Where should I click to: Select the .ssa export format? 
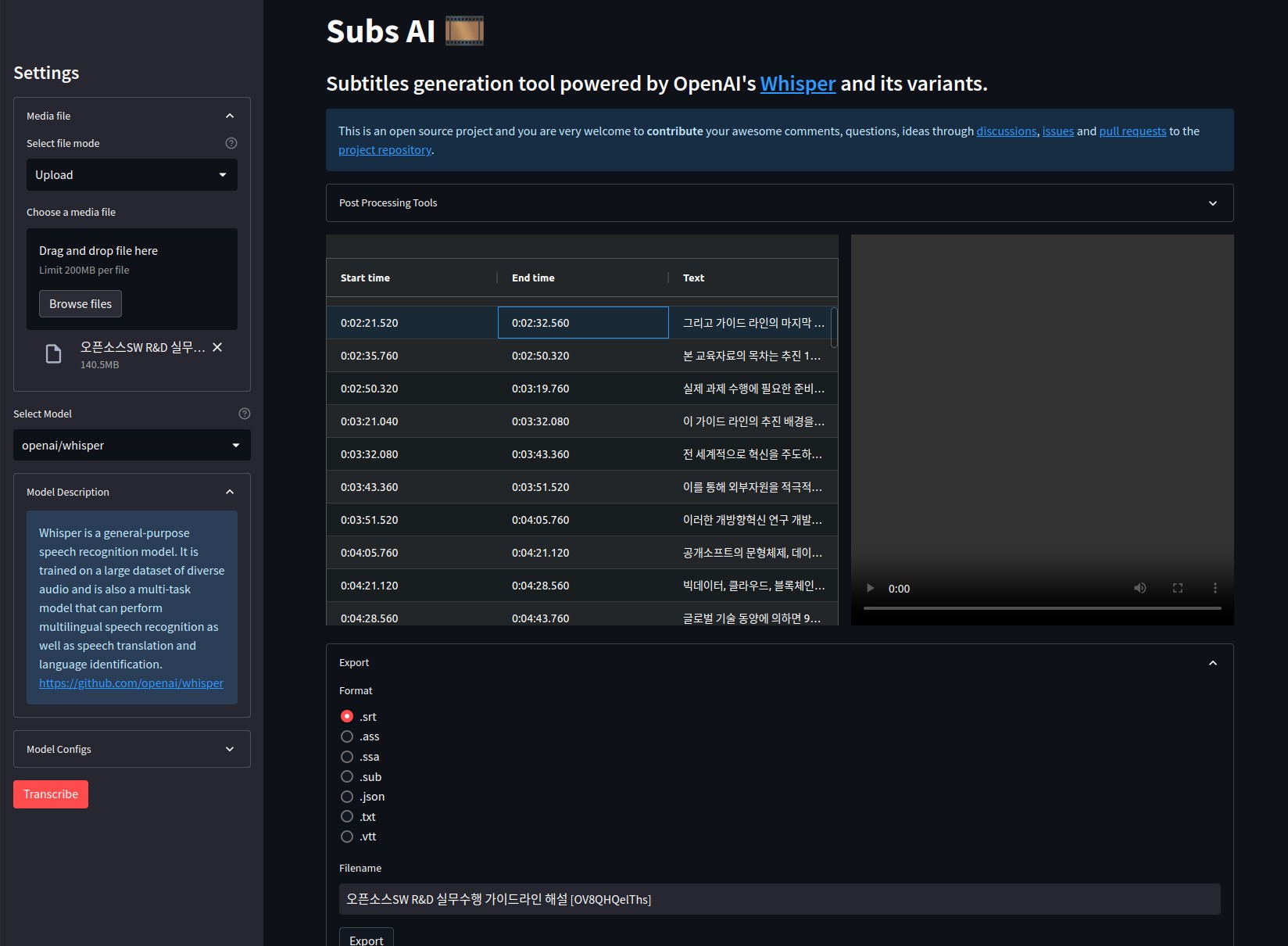click(x=347, y=757)
